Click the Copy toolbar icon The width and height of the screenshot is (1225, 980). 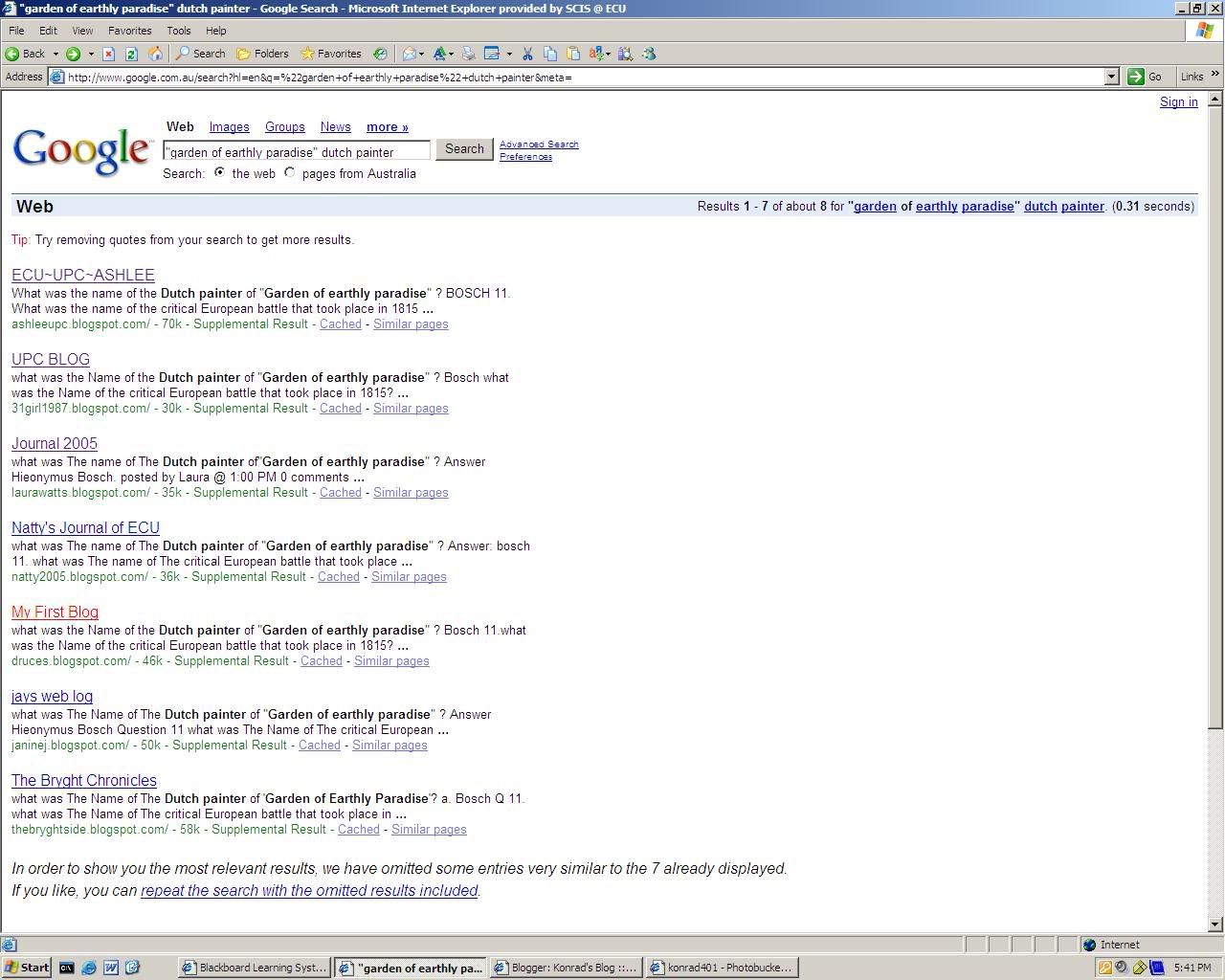(550, 54)
